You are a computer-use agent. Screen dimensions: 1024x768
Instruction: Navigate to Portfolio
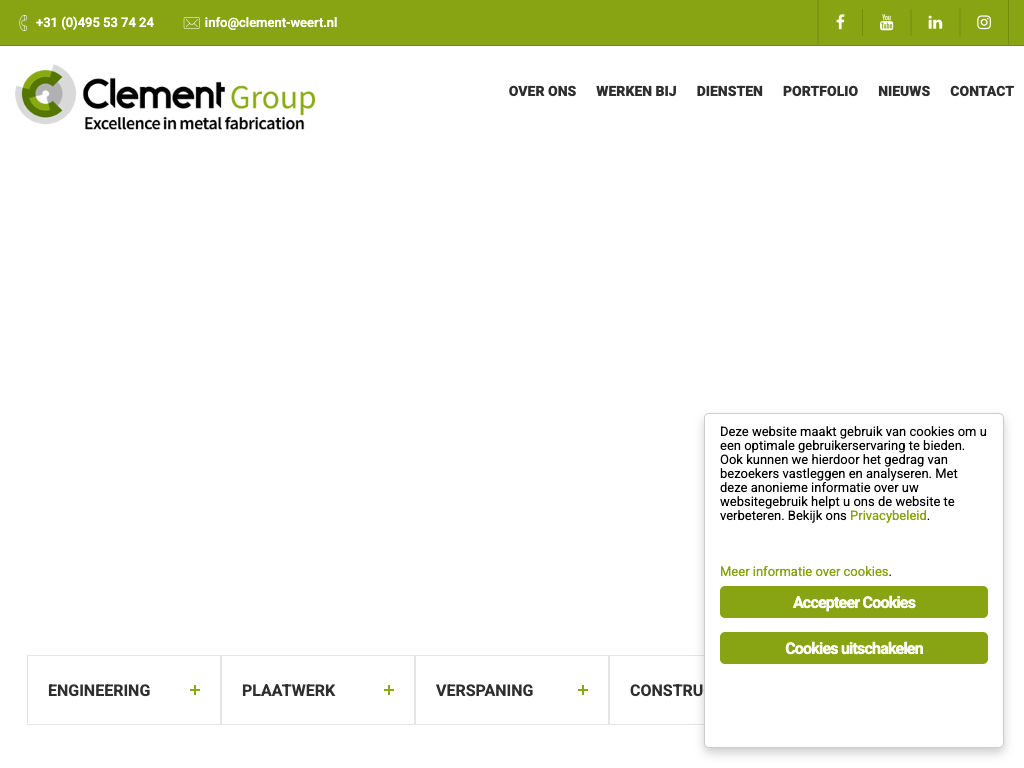point(820,91)
